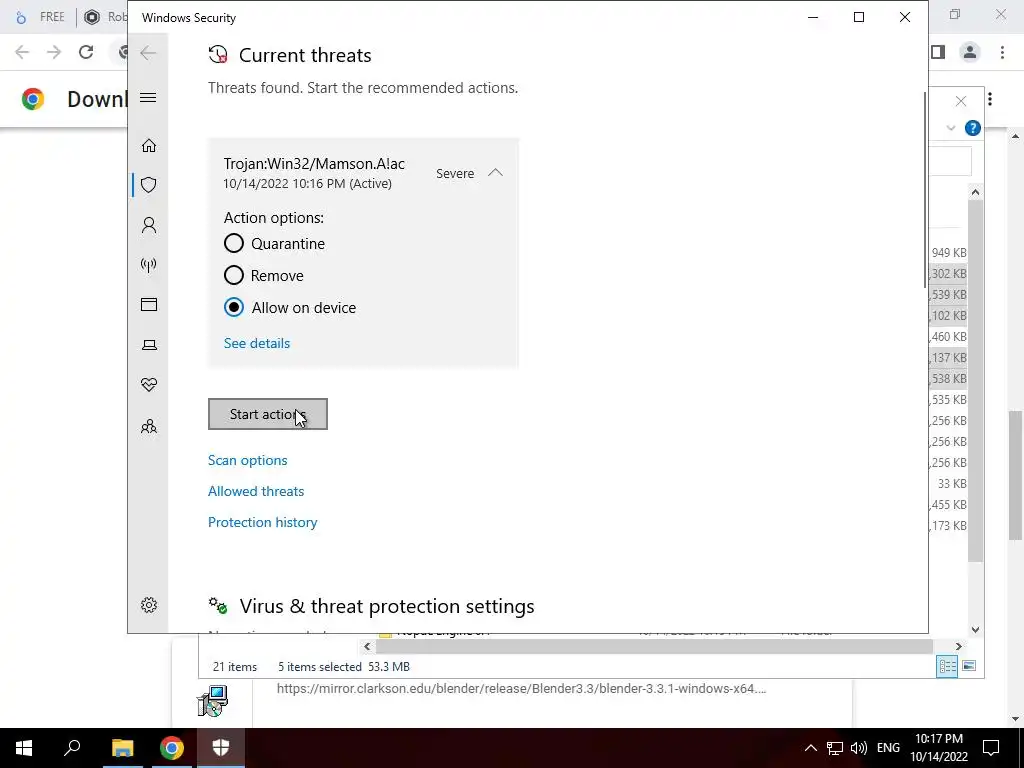Open Chrome's three-dot menu
Viewport: 1024px width, 768px height.
coord(1002,52)
